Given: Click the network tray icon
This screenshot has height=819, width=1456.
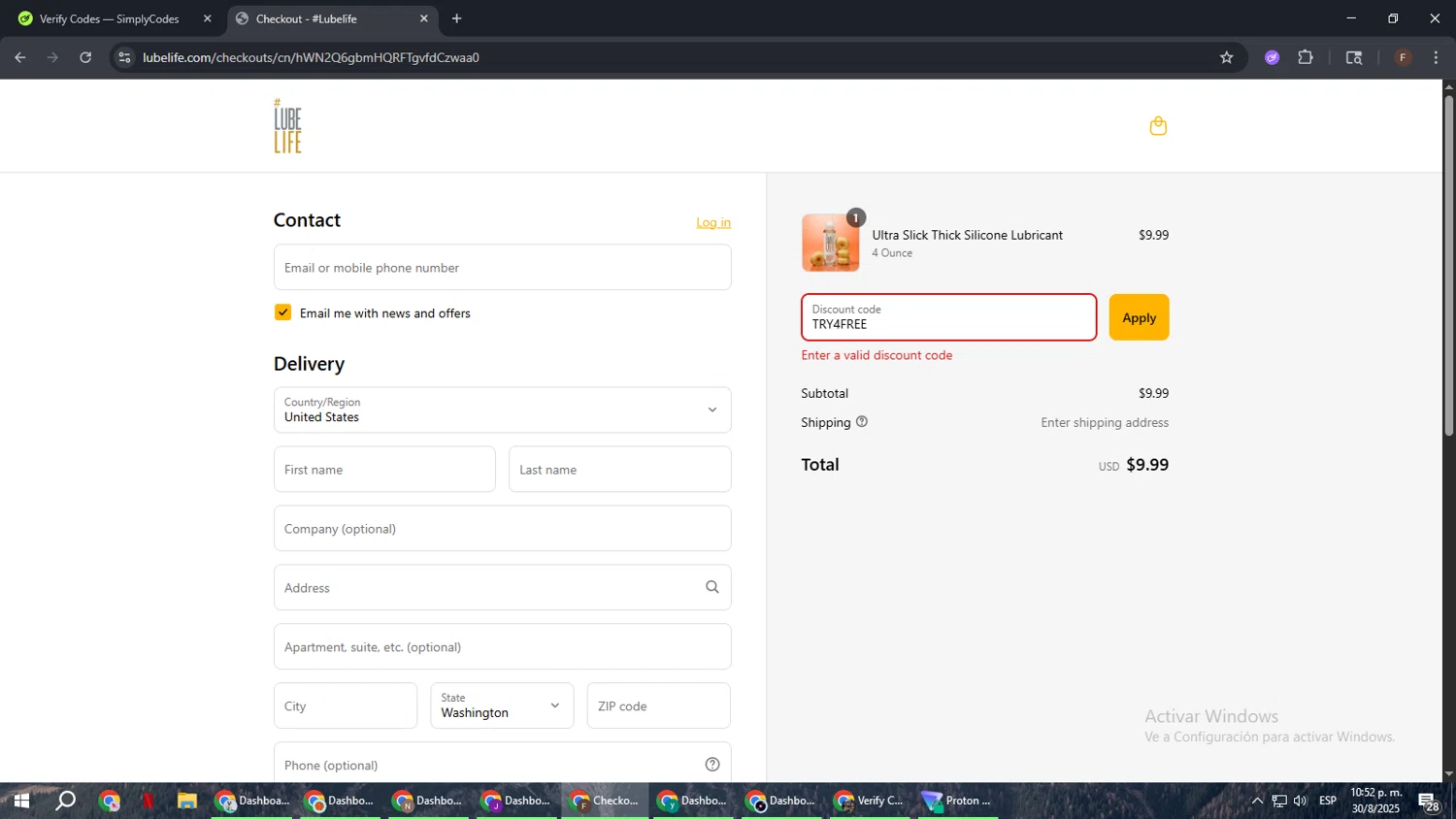Looking at the screenshot, I should coord(1279,801).
